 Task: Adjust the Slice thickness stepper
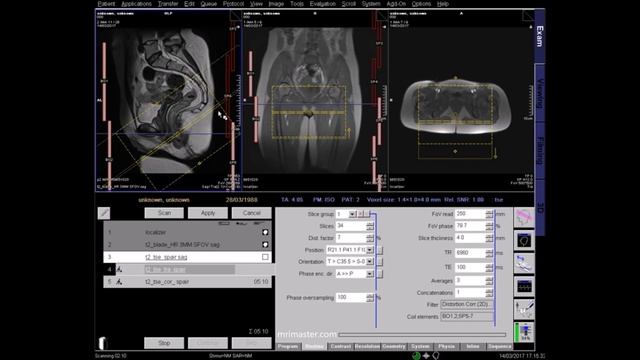[489, 238]
